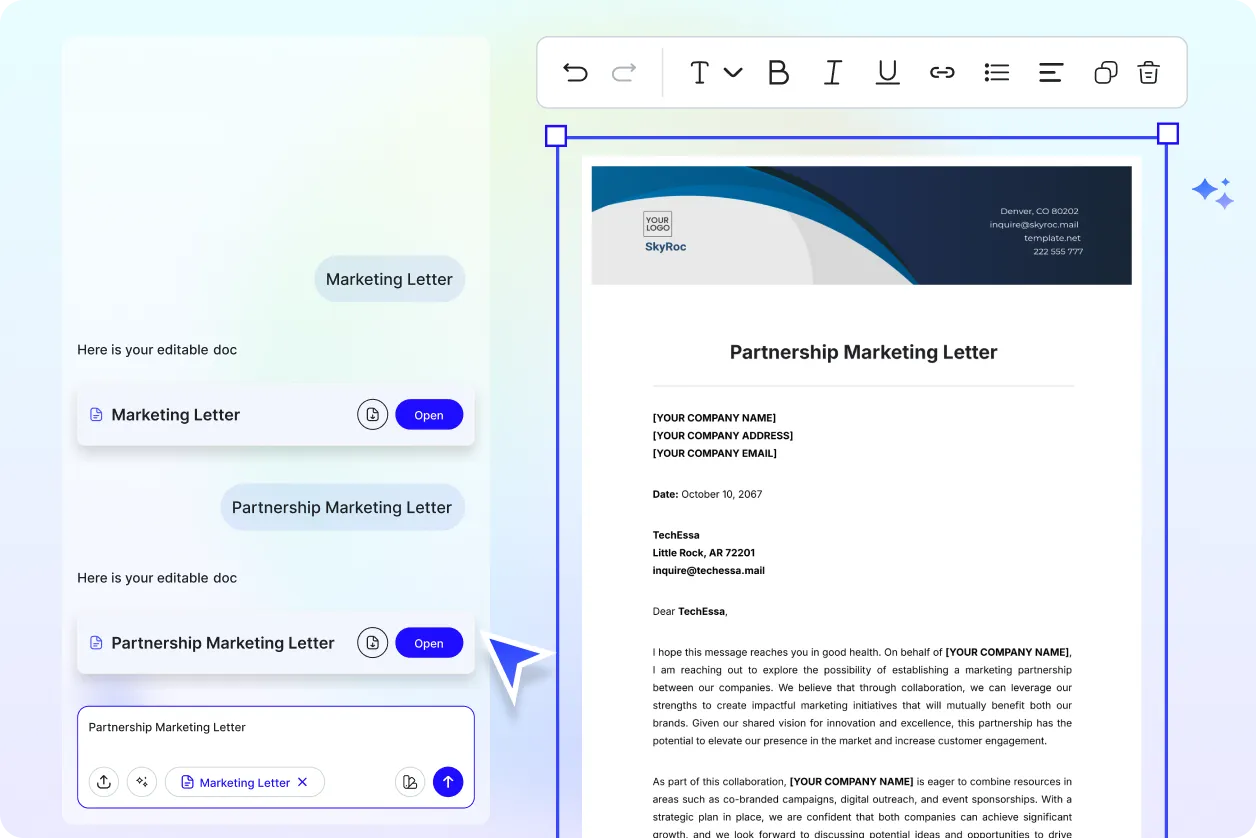1256x838 pixels.
Task: Open text alignment options
Action: 1050,72
